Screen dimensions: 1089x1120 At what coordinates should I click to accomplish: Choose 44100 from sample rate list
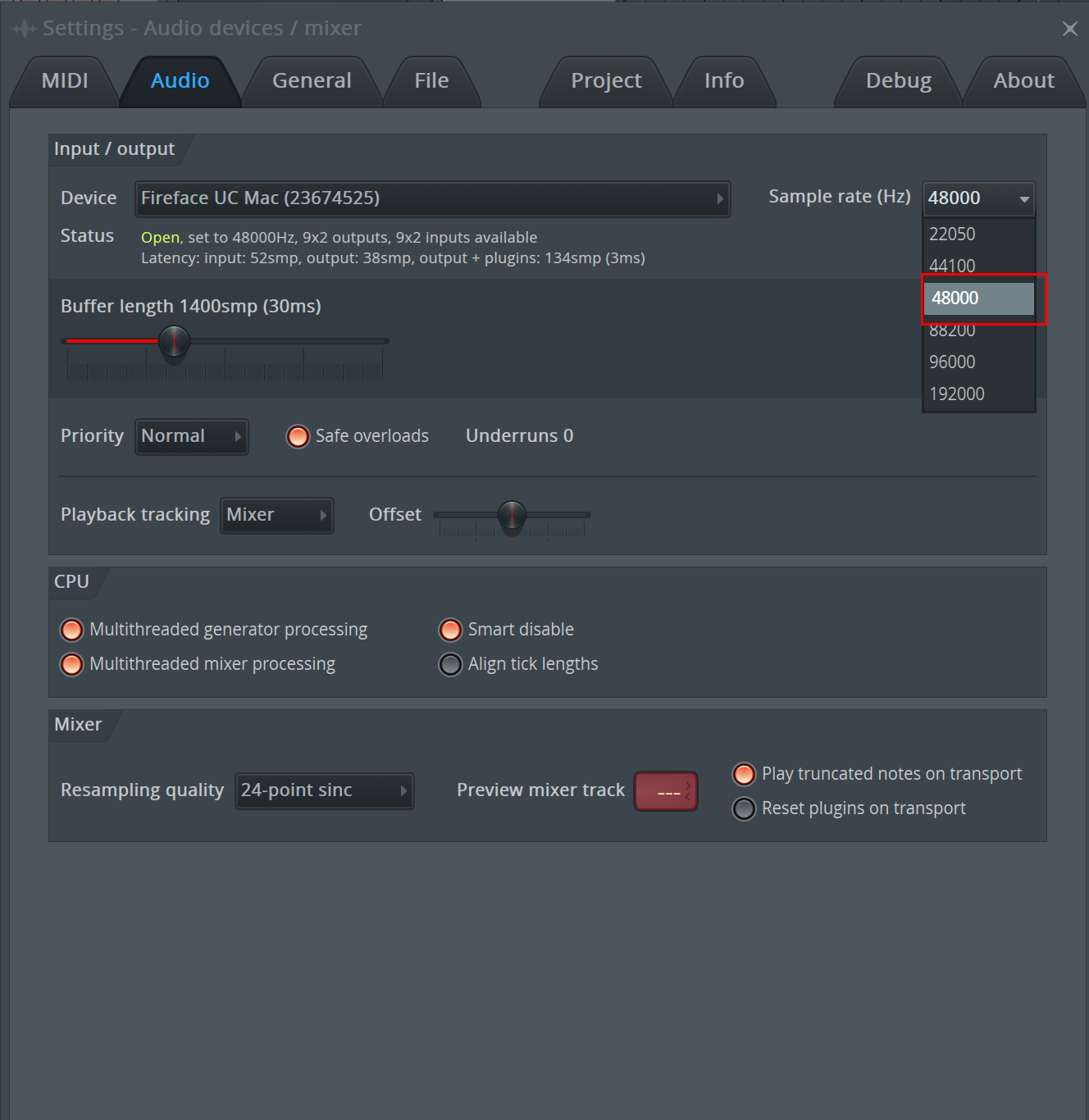(952, 266)
